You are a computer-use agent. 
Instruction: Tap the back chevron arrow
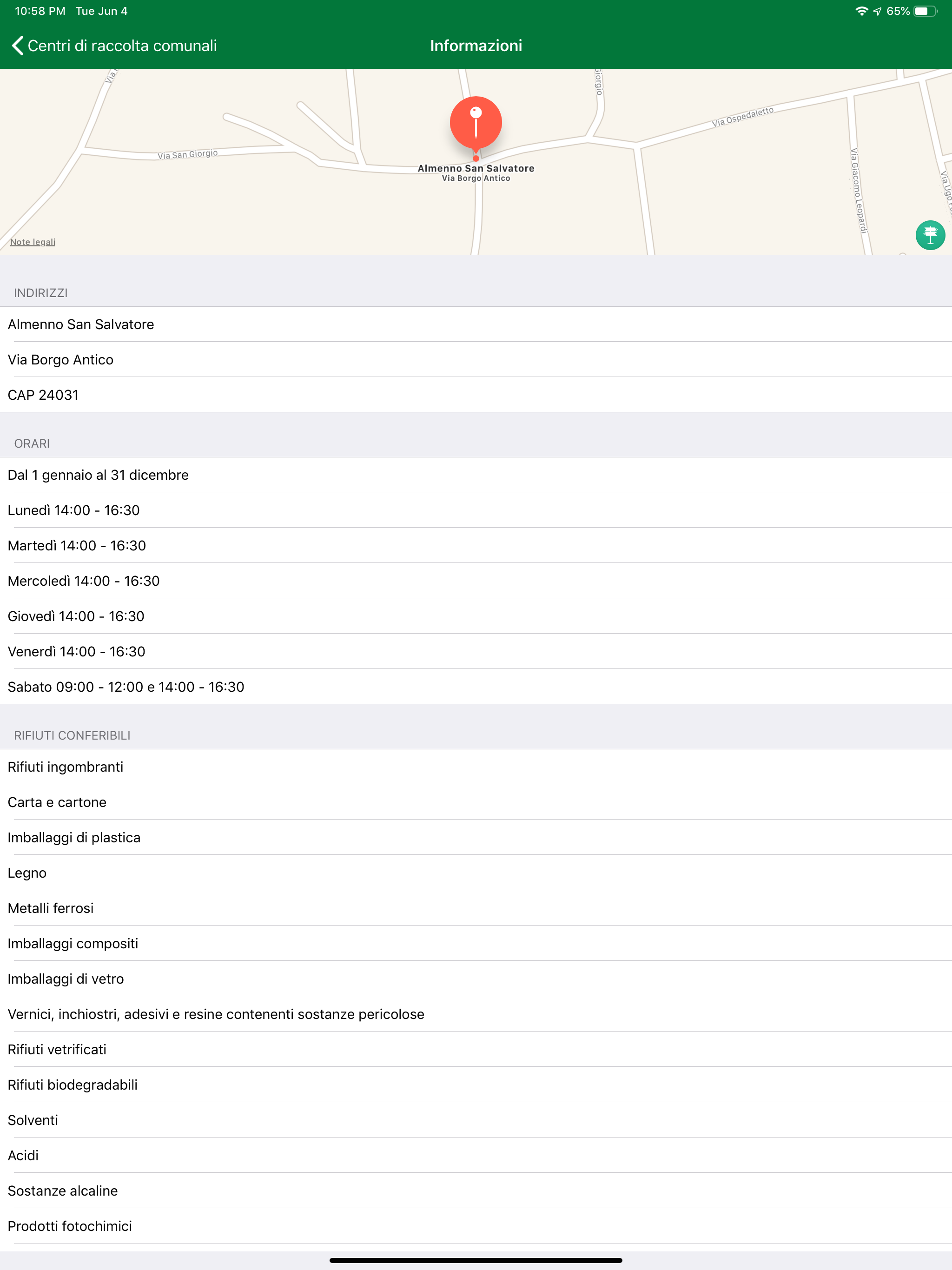[17, 46]
